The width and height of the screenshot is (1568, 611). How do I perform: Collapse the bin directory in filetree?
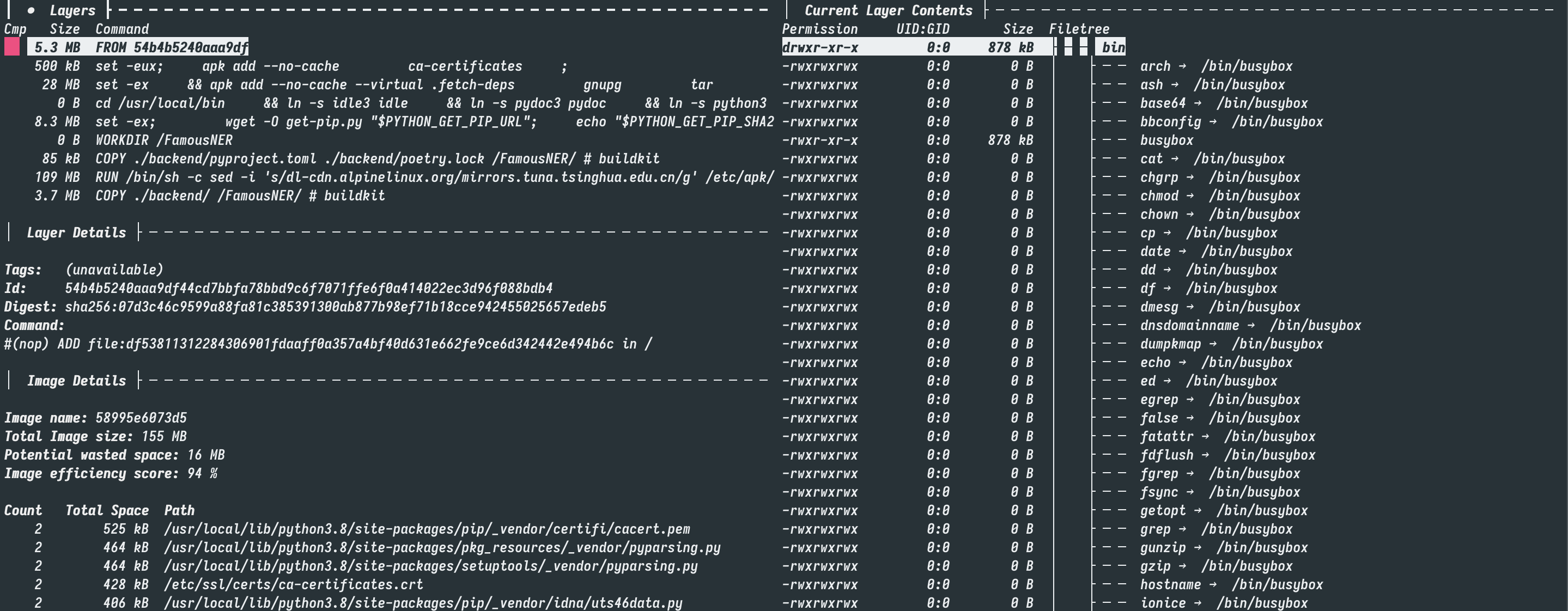tap(1113, 47)
